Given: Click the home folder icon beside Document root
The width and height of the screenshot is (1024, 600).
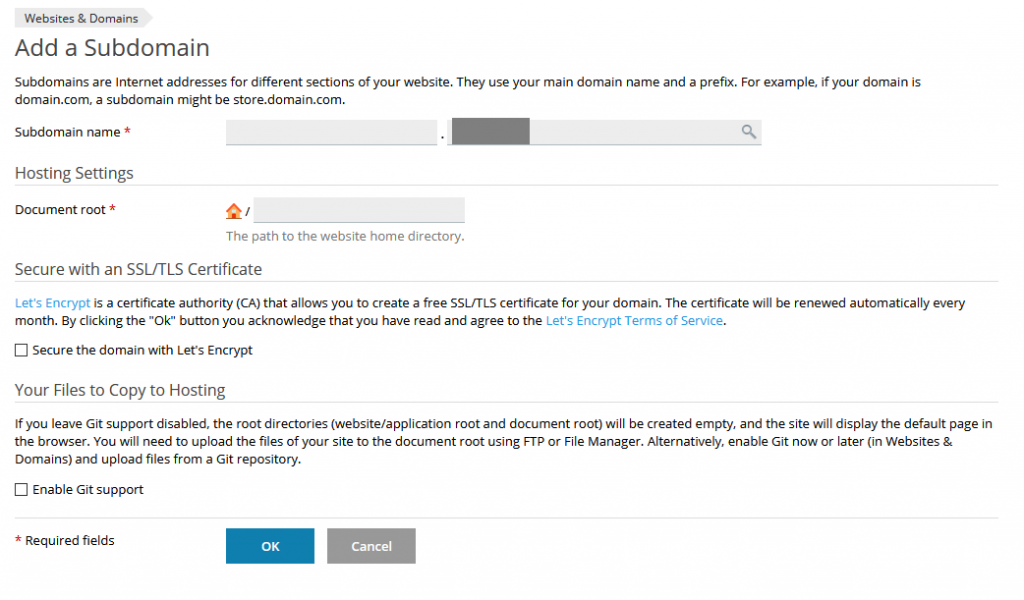Looking at the screenshot, I should click(234, 211).
